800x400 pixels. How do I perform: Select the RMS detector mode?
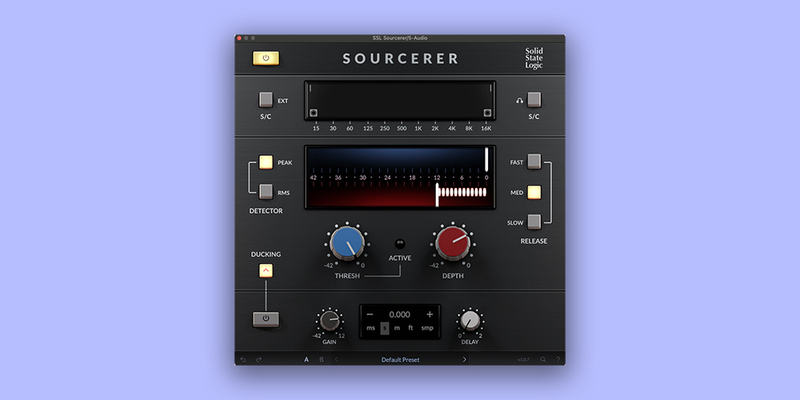(266, 192)
